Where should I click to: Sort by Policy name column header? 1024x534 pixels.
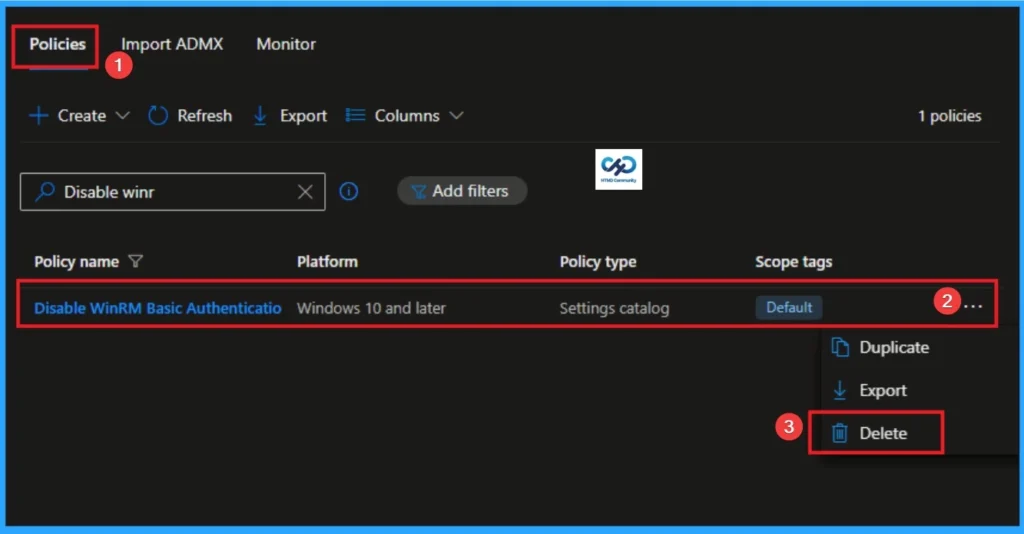[x=76, y=262]
